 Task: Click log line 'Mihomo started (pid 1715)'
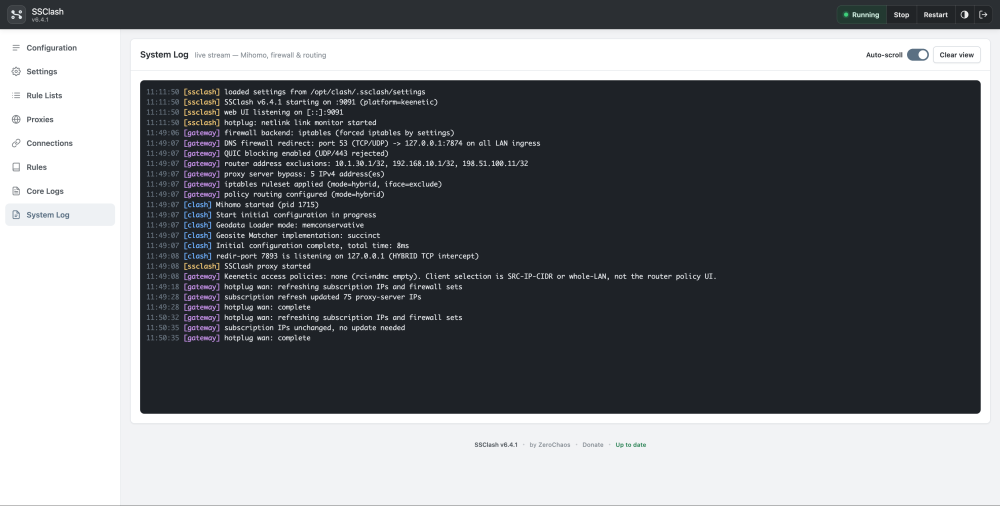point(232,205)
